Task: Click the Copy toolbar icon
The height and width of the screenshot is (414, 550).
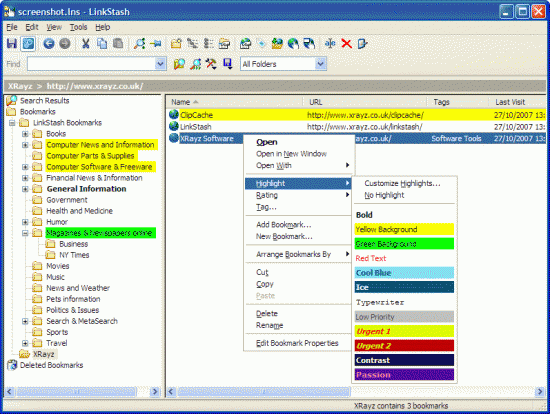Action: pos(102,44)
